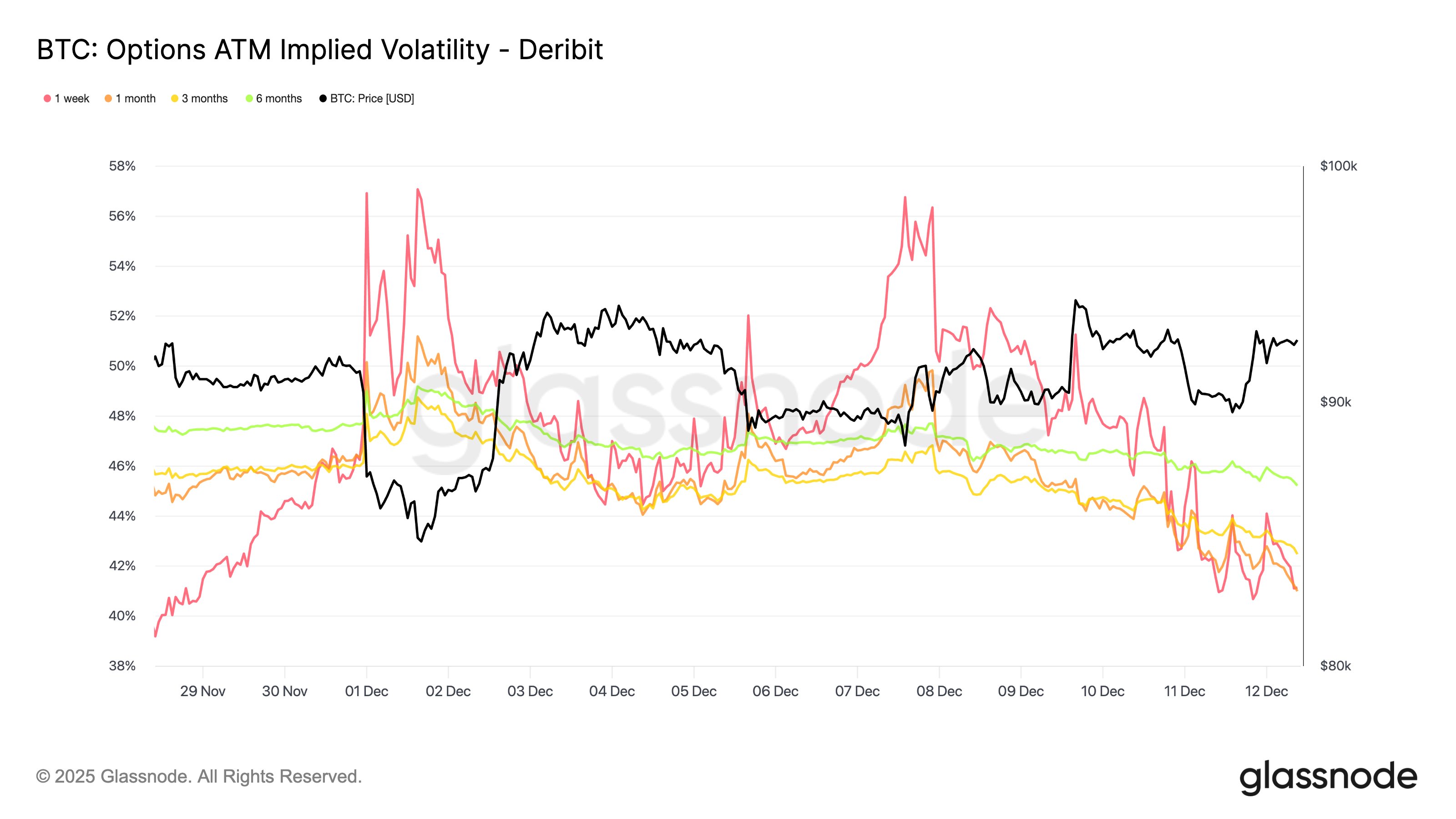Click the yellow 3 months legend dot
Screen dimensions: 1456x819
pos(175,99)
